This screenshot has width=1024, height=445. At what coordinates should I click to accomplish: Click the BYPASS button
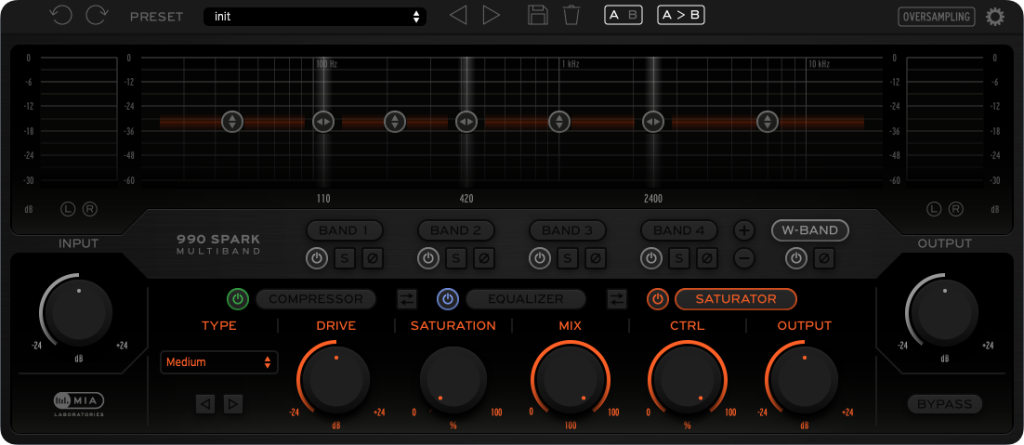coord(944,404)
